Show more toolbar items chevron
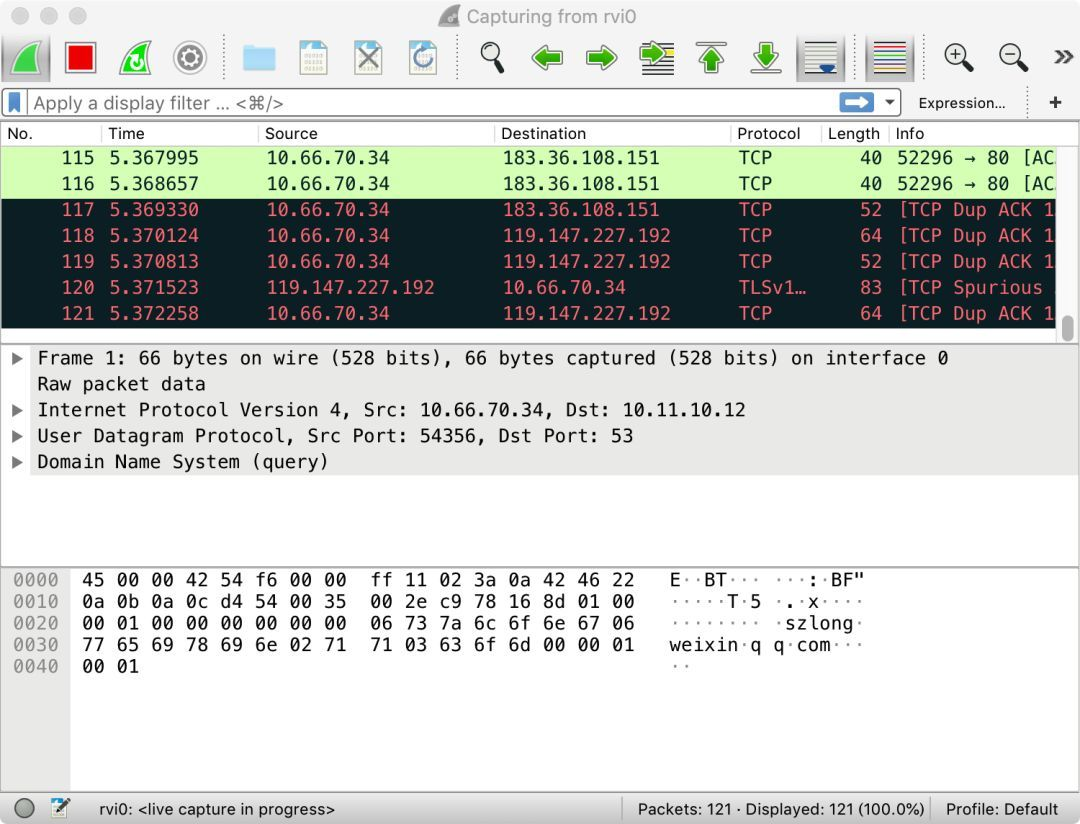The width and height of the screenshot is (1080, 824). 1063,57
